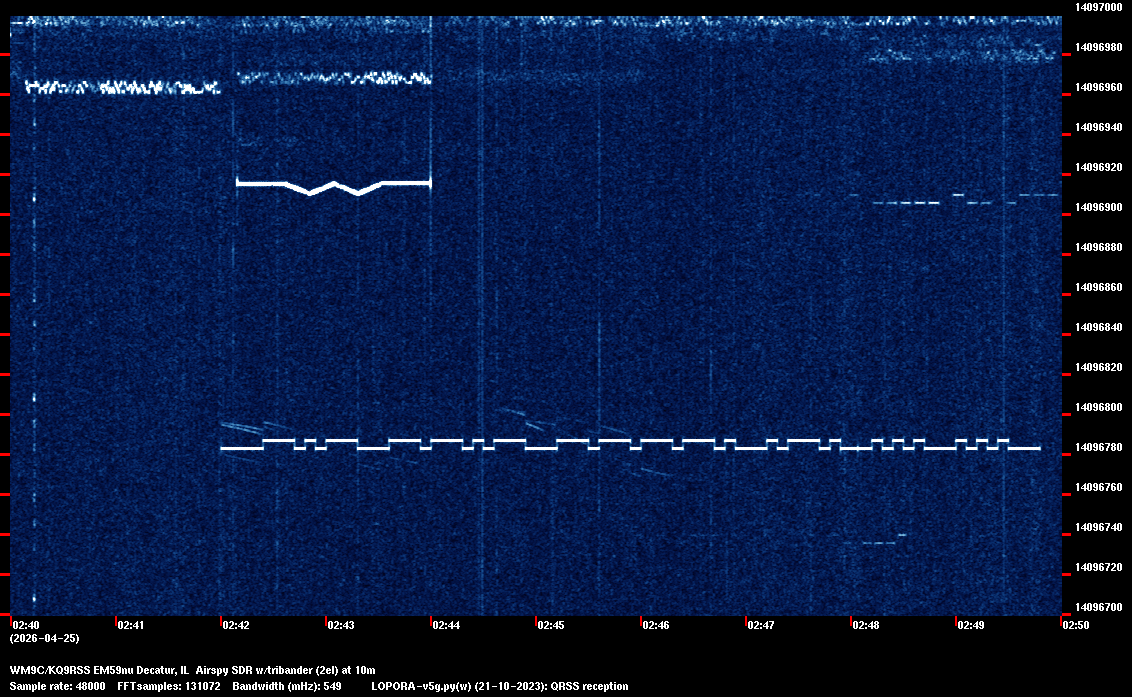Click the 14096960 frequency label

click(x=1097, y=87)
